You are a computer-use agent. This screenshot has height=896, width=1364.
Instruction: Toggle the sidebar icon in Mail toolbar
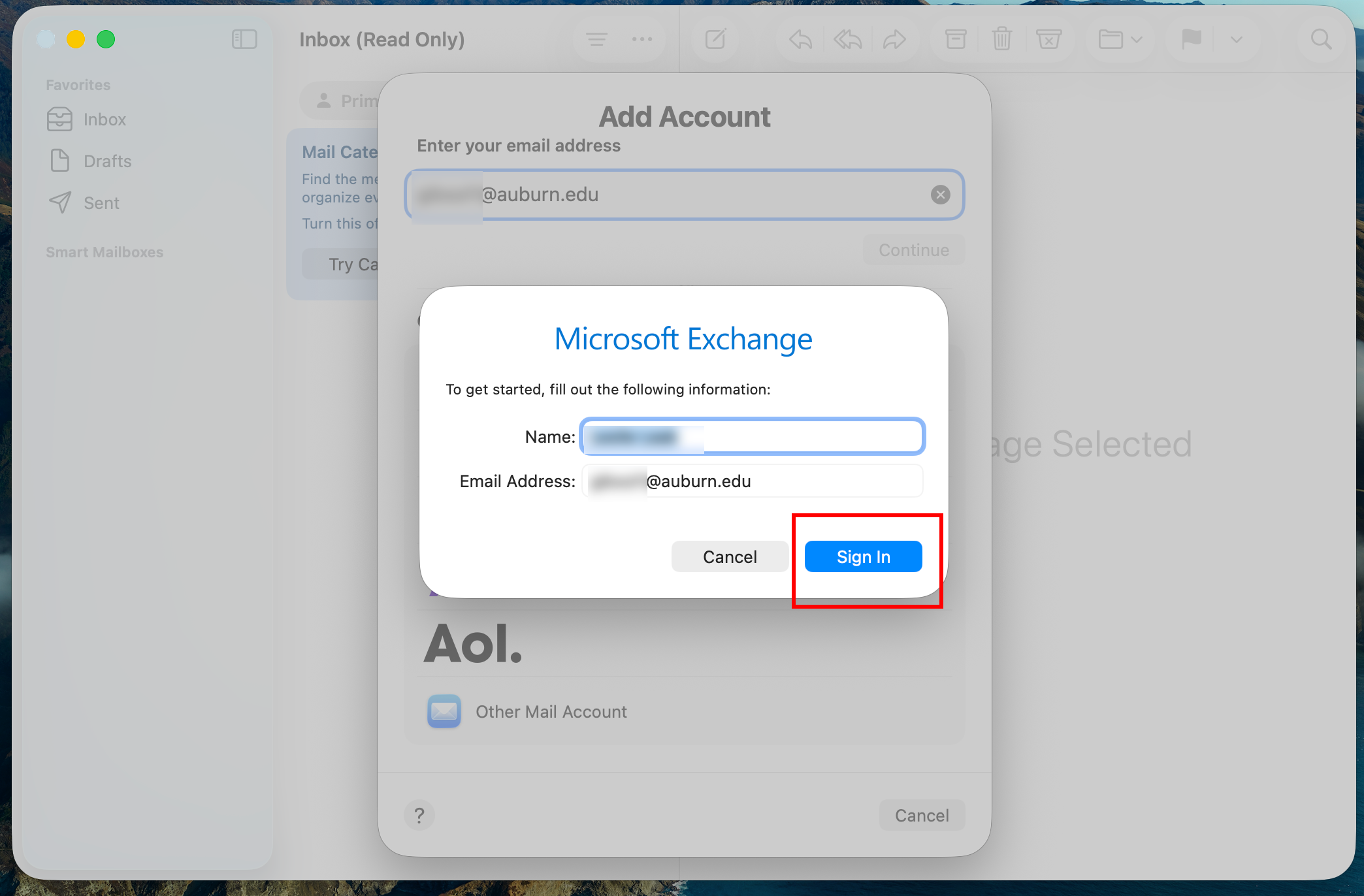pos(244,39)
